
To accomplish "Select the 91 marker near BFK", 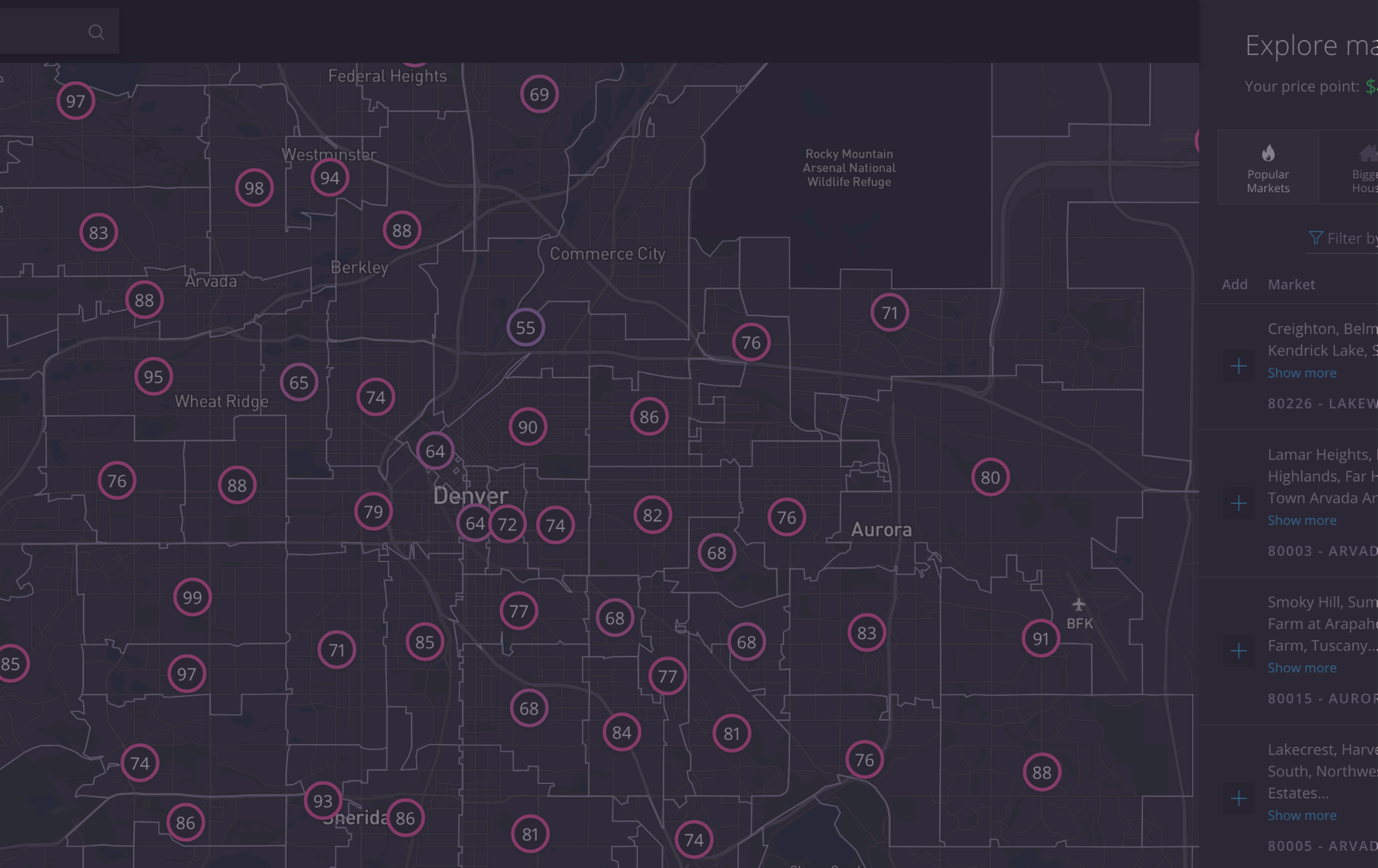I will tap(1040, 639).
